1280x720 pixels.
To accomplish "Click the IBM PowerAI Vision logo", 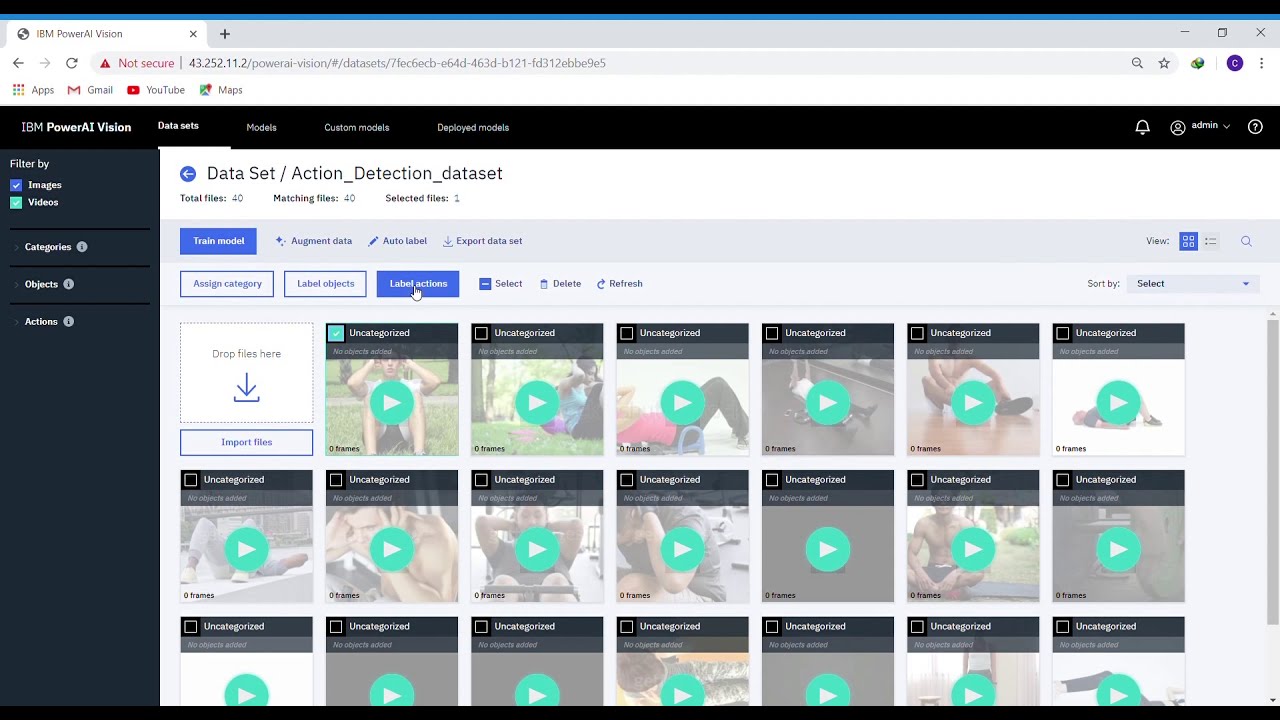I will coord(76,127).
